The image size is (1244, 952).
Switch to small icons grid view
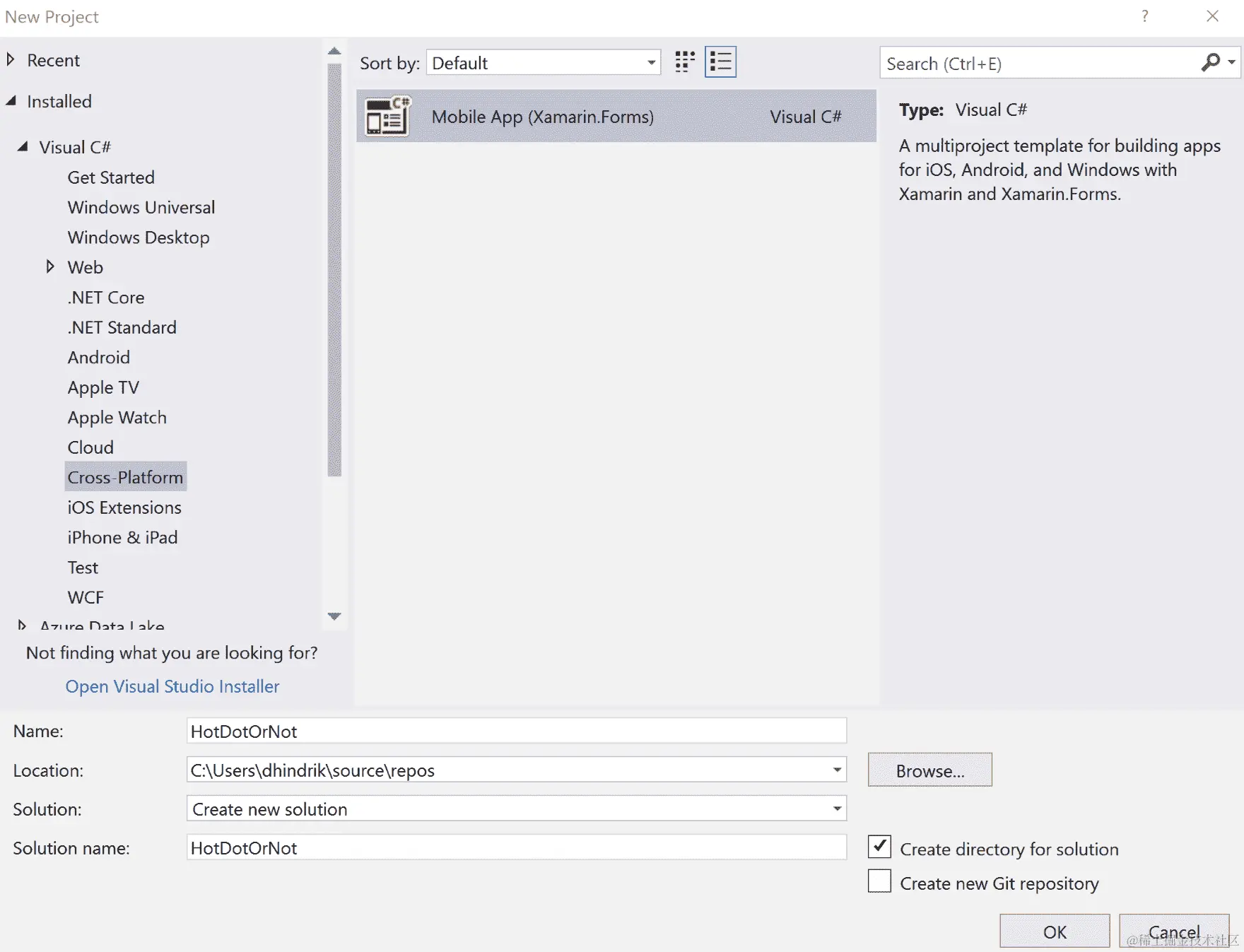(x=684, y=62)
